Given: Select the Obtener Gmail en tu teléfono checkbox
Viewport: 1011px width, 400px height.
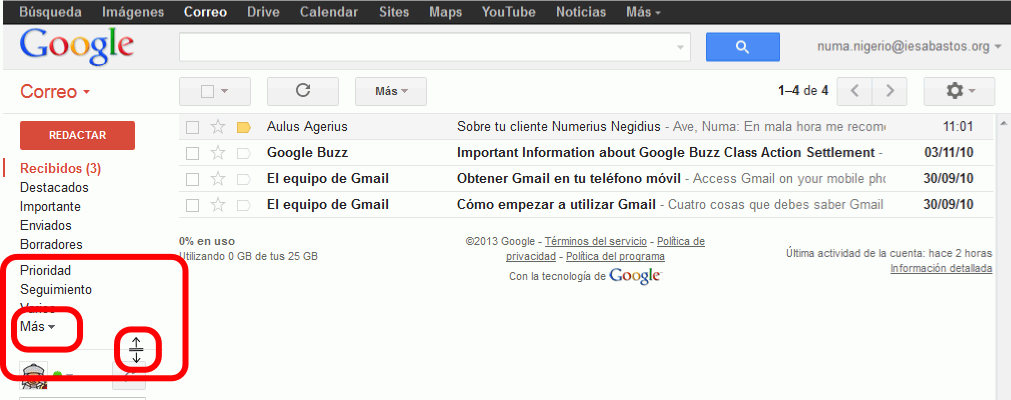Looking at the screenshot, I should click(x=192, y=179).
